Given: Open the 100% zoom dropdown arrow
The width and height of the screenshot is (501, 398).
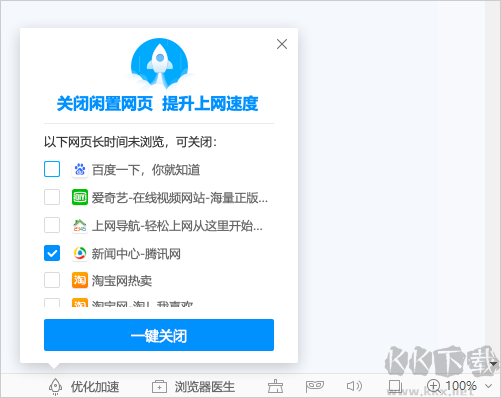Looking at the screenshot, I should point(488,386).
